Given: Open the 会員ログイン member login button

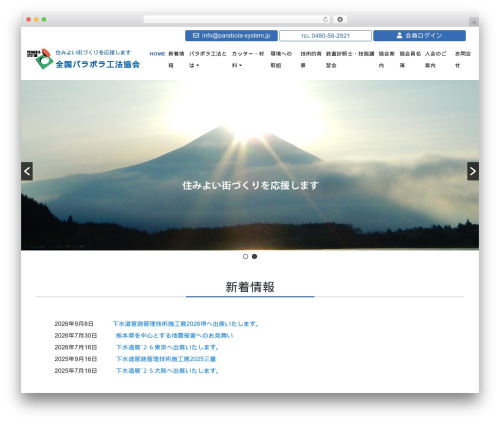Looking at the screenshot, I should [x=419, y=36].
